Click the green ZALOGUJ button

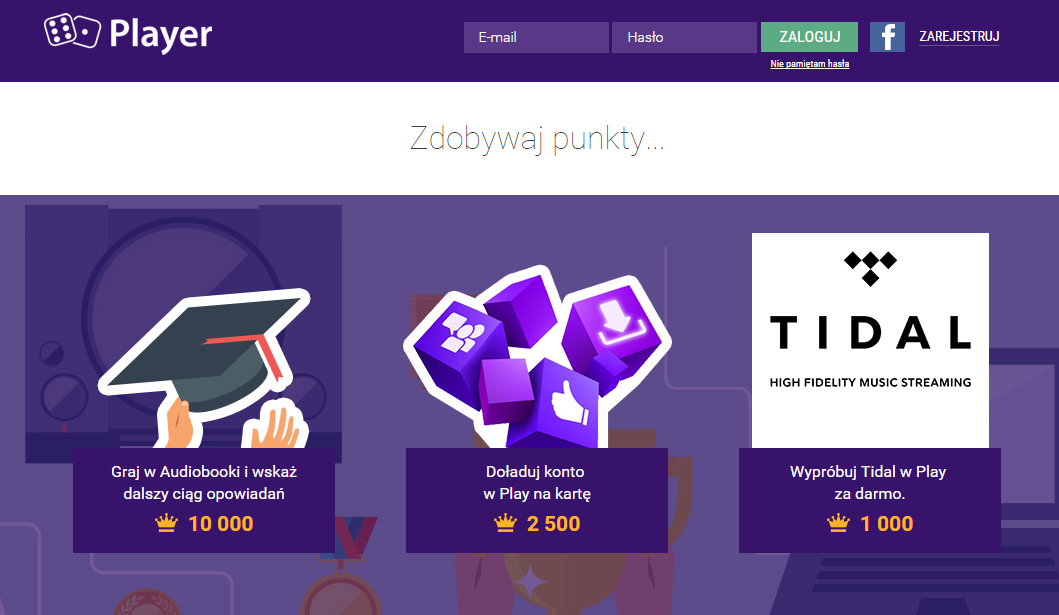pos(809,37)
